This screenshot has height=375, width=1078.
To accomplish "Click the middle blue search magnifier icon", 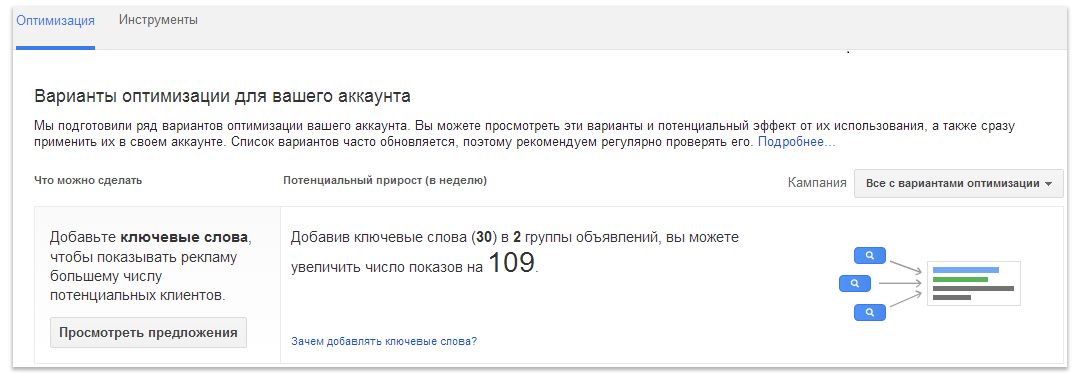I will coord(855,283).
